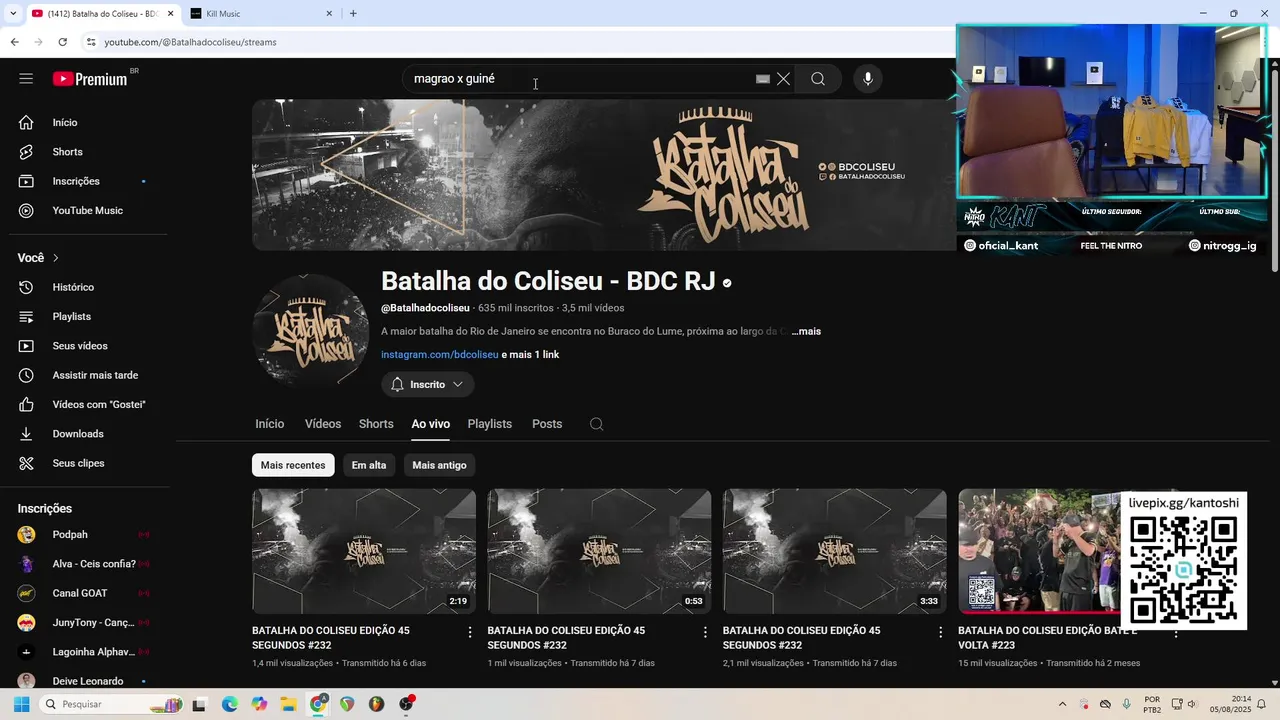Filter streams by Mais recentes
Screen dimensions: 1280x720
(293, 465)
